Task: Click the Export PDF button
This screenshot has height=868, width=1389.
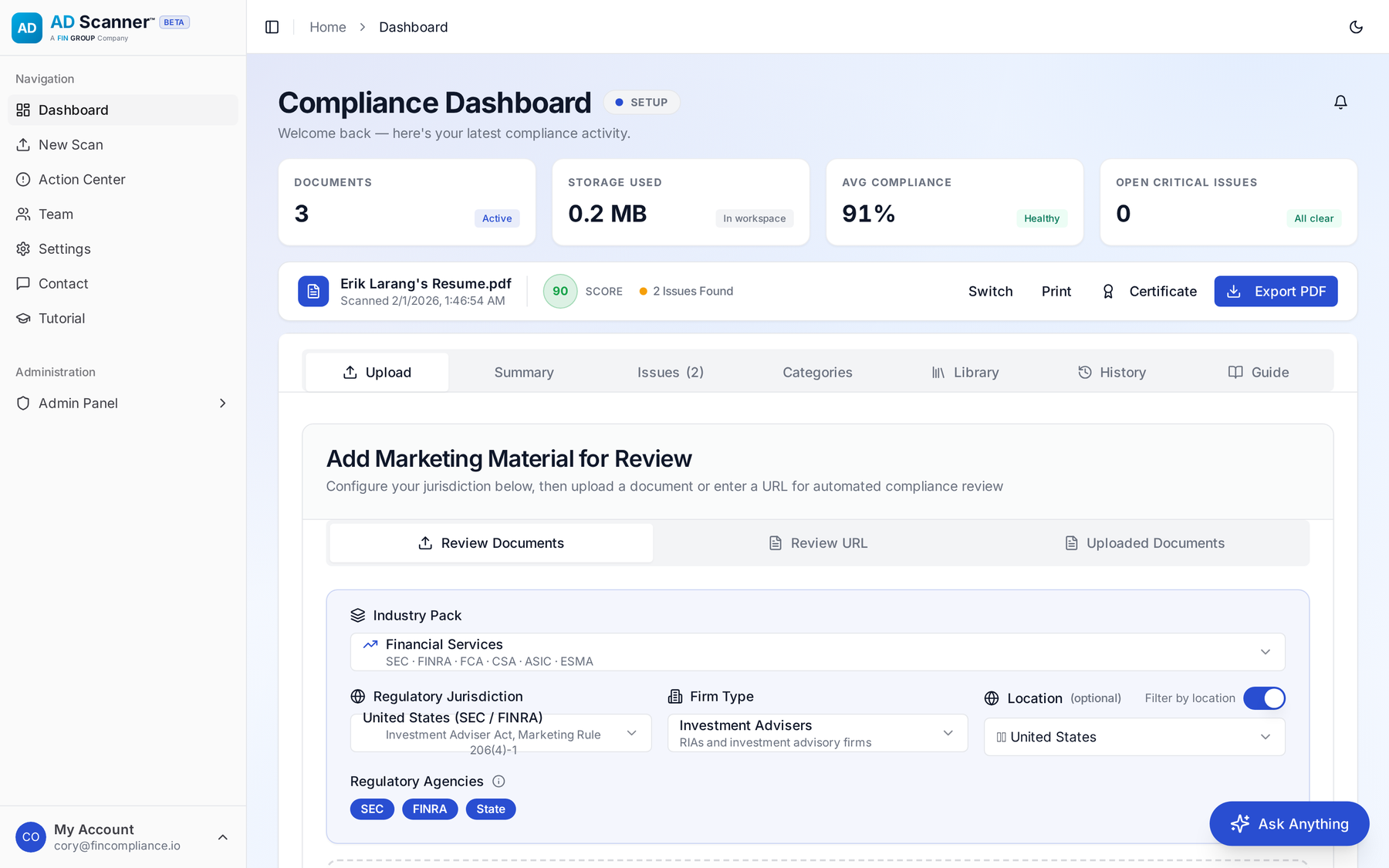Action: (x=1276, y=291)
